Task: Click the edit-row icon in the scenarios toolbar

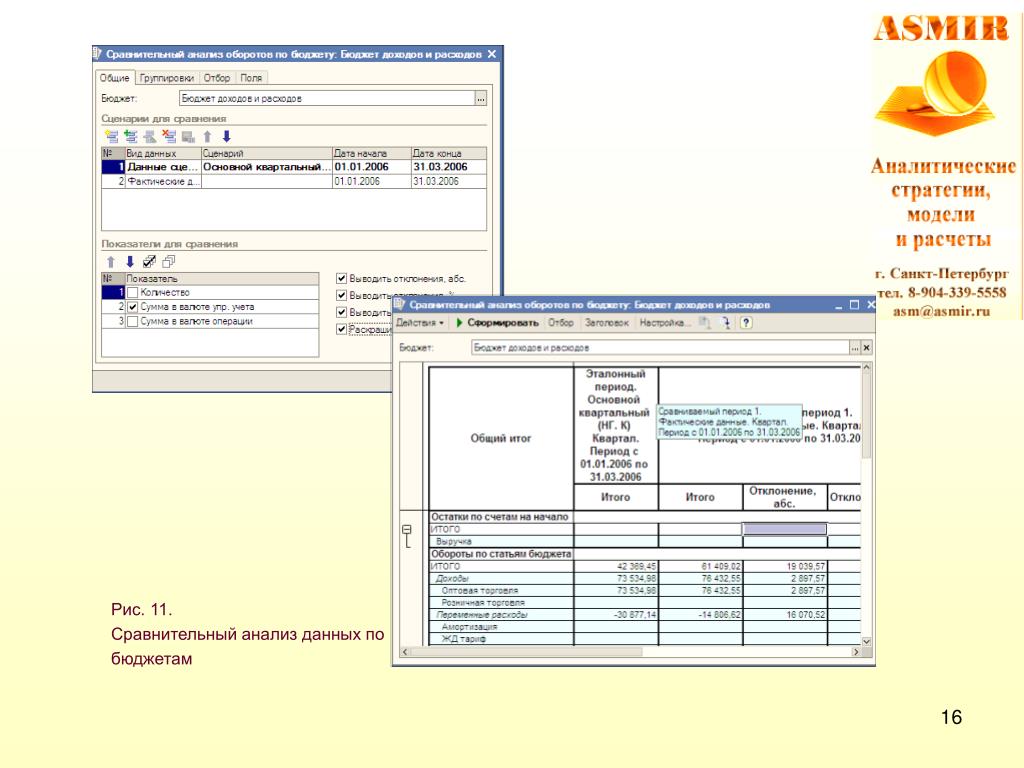Action: (x=150, y=136)
